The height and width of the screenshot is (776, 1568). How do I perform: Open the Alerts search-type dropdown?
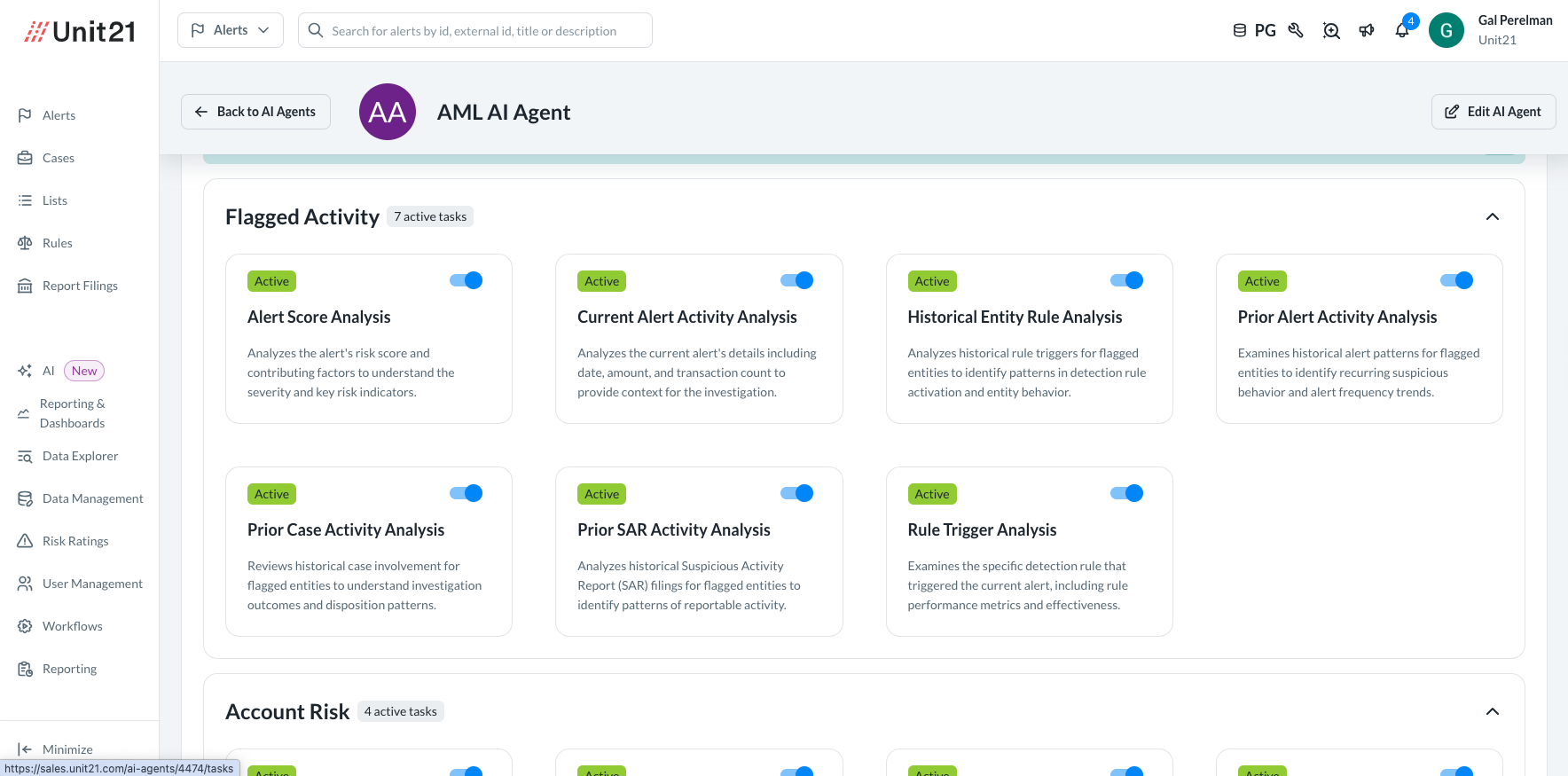[231, 30]
